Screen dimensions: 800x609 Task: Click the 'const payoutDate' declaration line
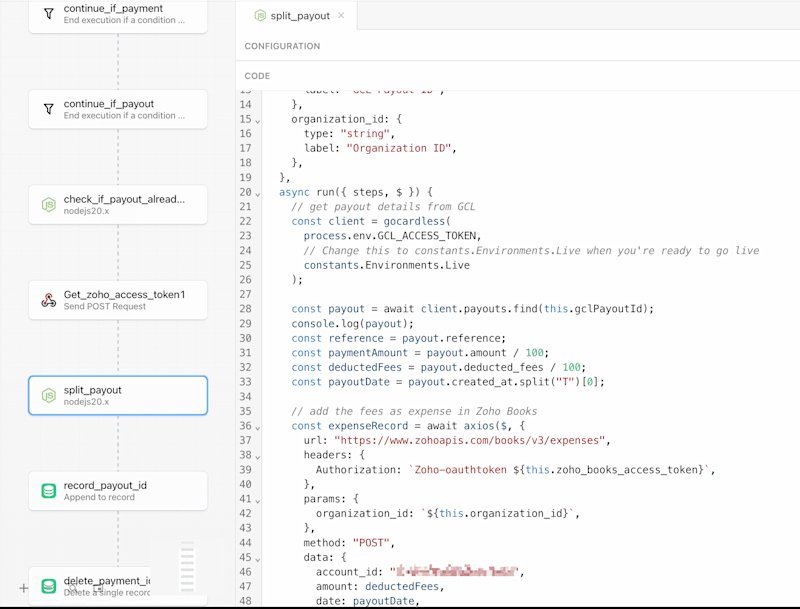tap(448, 382)
